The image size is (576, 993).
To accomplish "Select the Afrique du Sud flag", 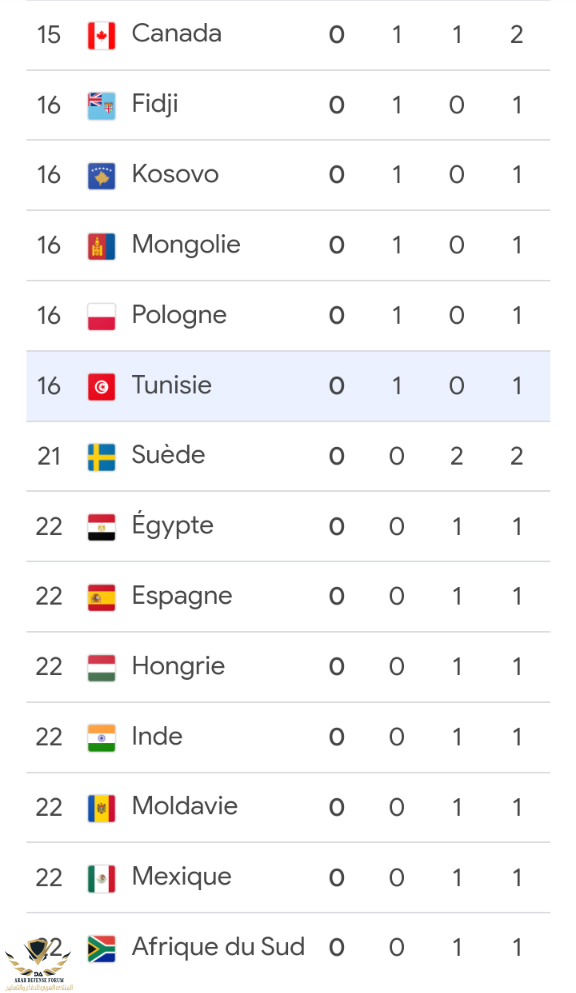I will click(101, 949).
